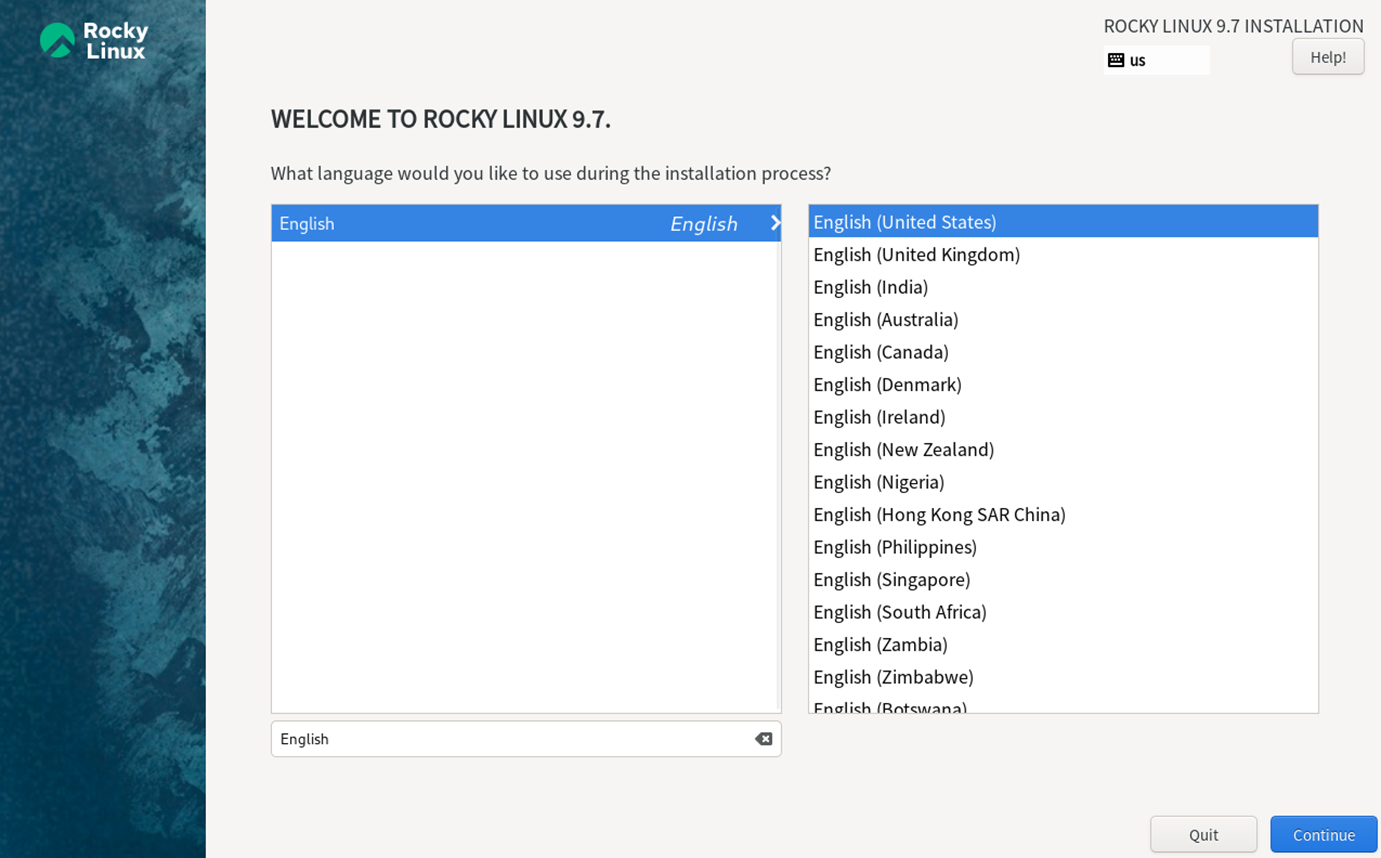Viewport: 1381px width, 858px height.
Task: Select English (Zimbabwe) locale
Action: click(1063, 677)
